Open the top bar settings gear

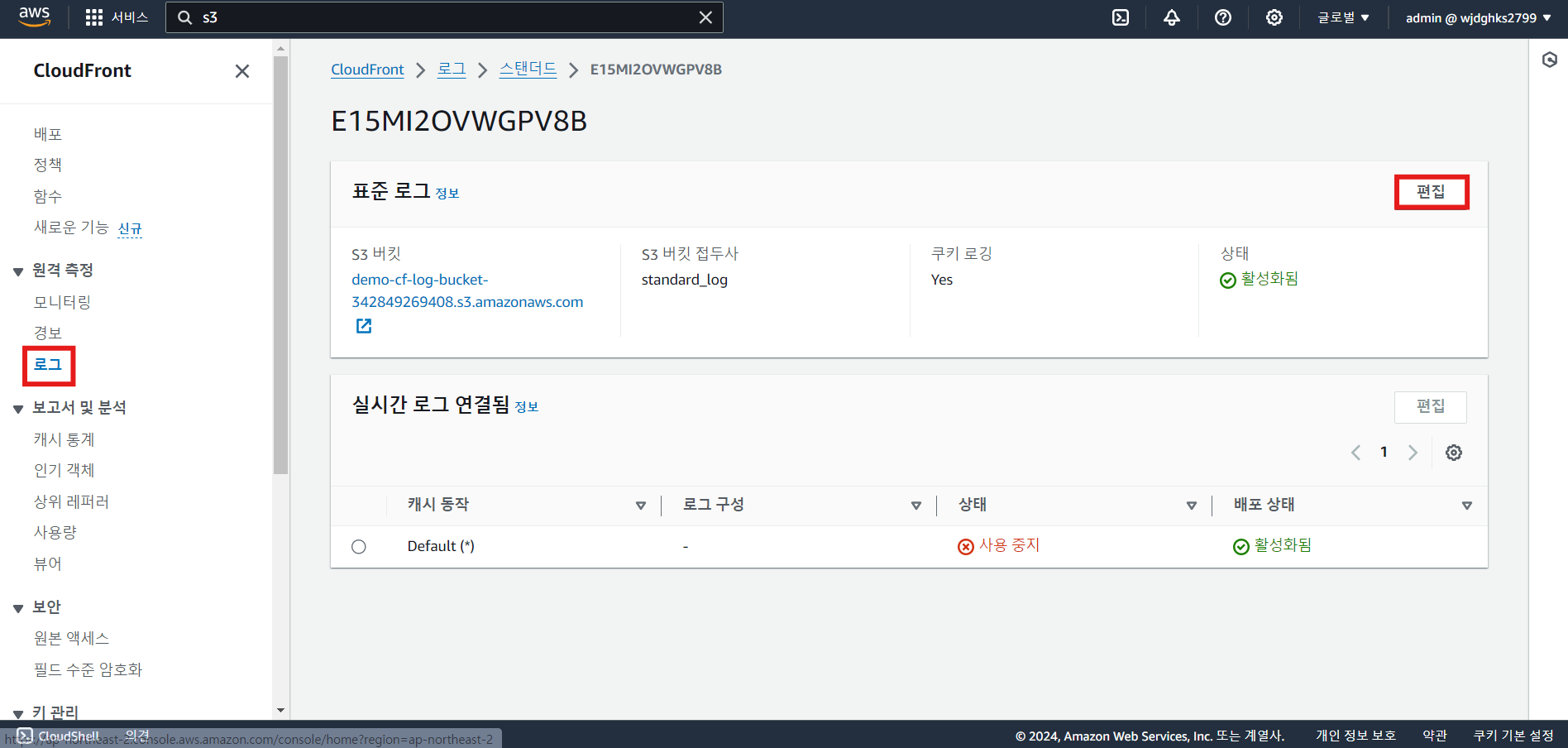1274,17
